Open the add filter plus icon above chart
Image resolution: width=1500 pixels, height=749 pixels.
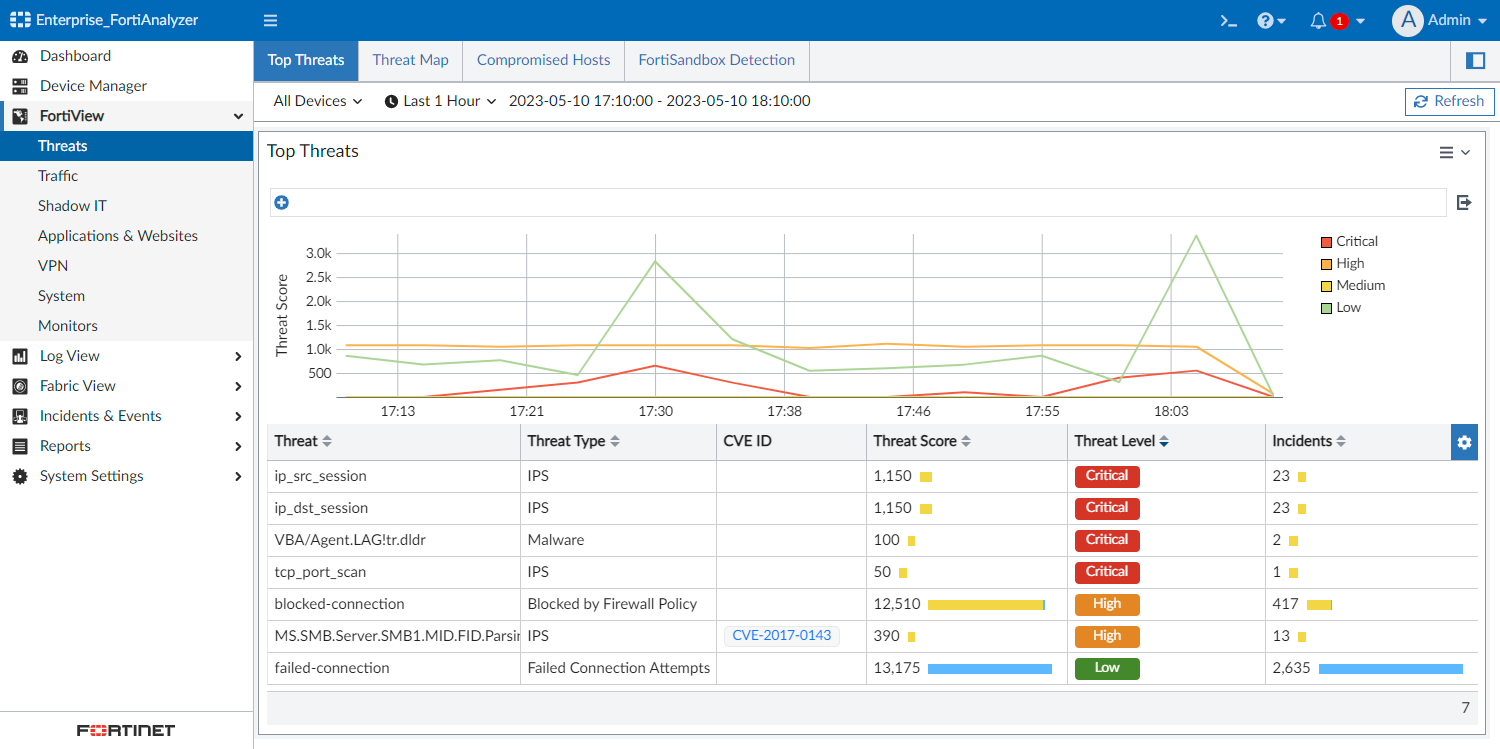pos(281,202)
